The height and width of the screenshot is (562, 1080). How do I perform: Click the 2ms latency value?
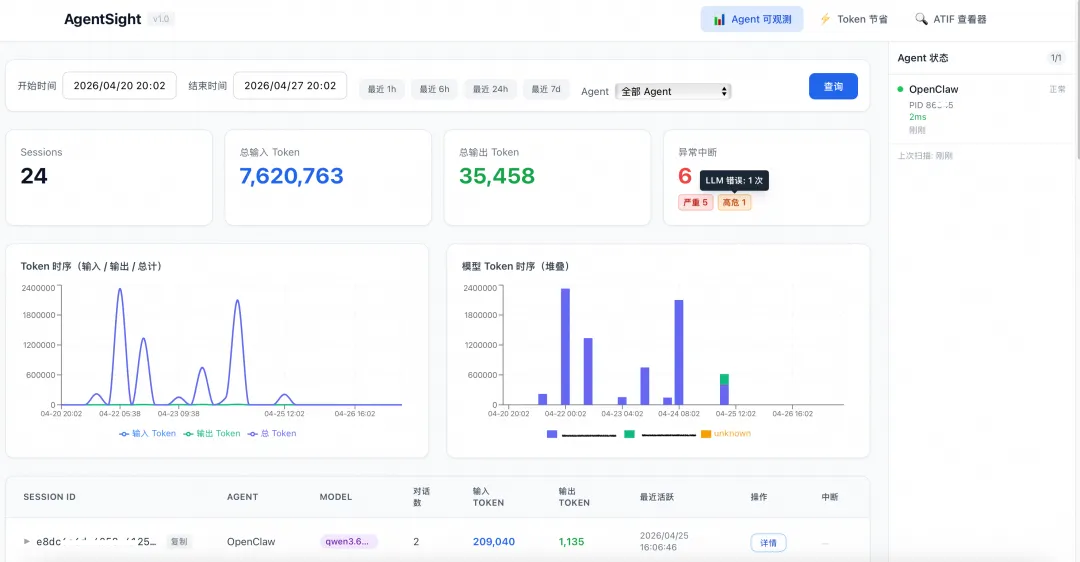(x=917, y=117)
